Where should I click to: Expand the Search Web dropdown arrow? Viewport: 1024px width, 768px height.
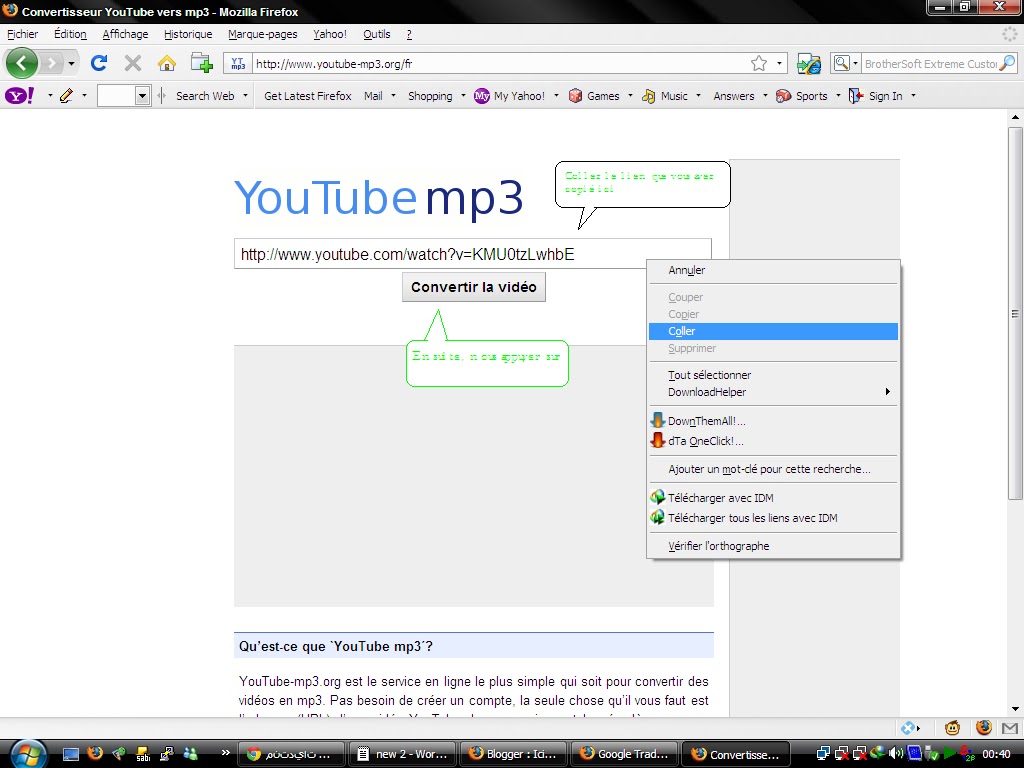[x=246, y=96]
